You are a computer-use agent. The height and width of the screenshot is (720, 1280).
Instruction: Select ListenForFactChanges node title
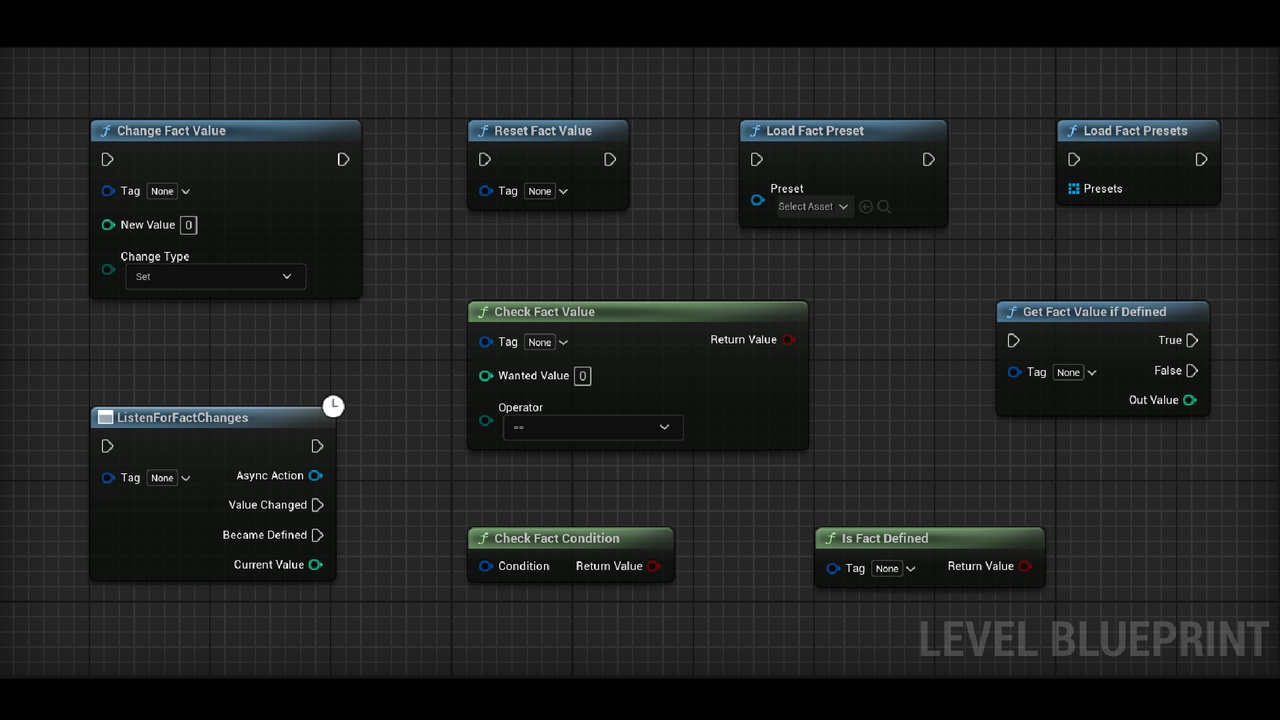(182, 418)
